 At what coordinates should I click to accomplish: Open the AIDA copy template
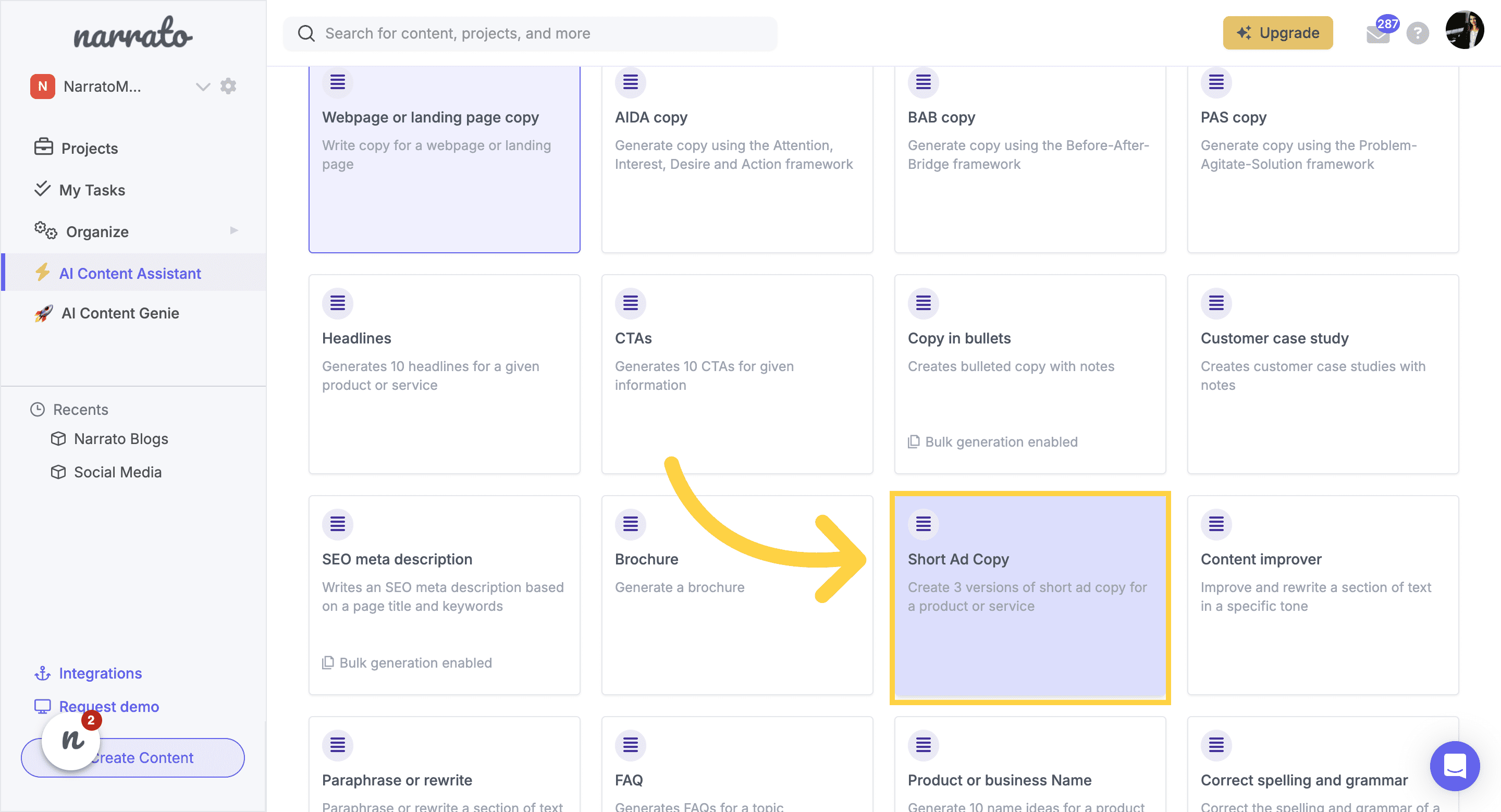[x=737, y=159]
